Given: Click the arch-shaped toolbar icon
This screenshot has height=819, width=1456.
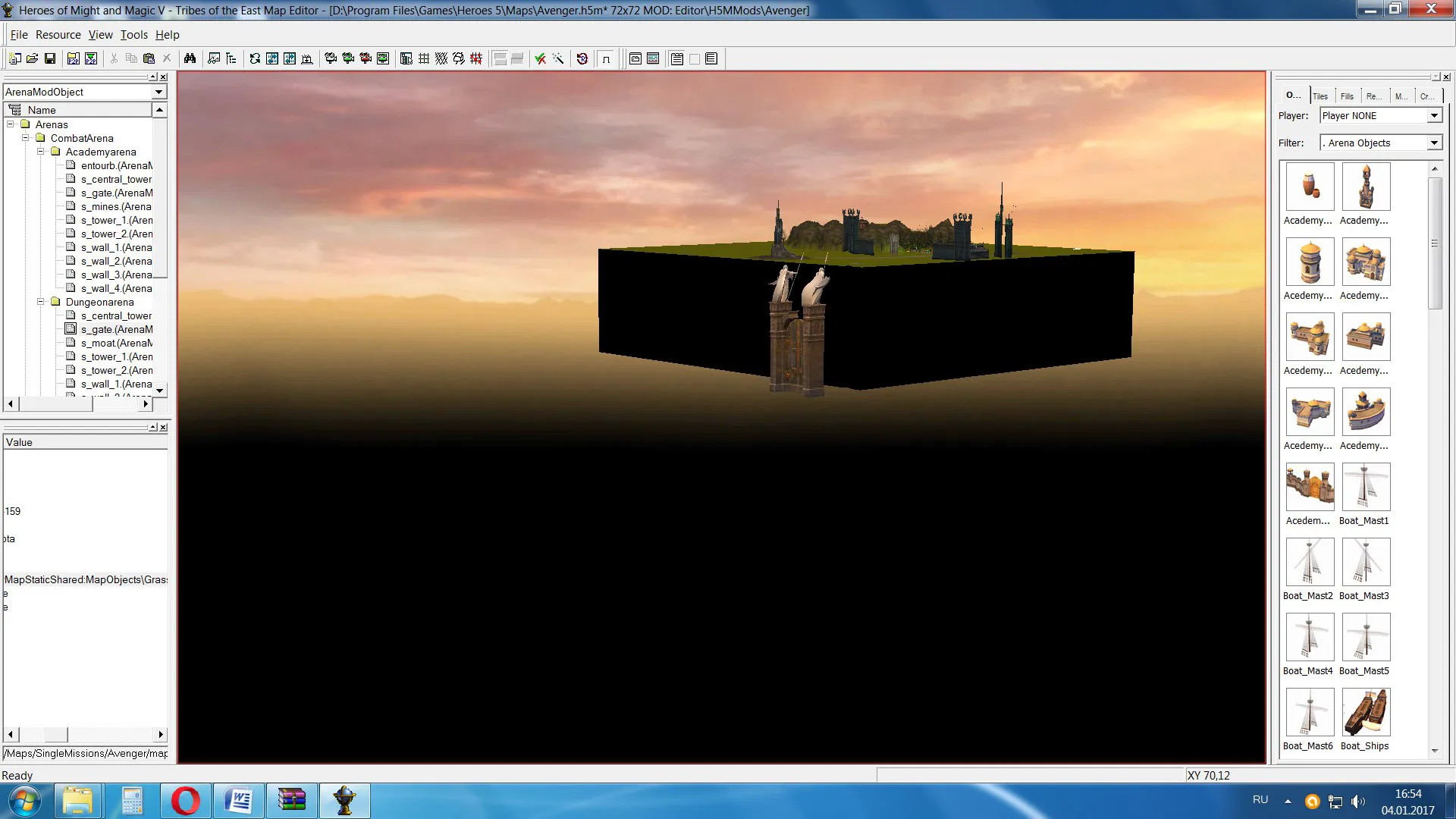Looking at the screenshot, I should pyautogui.click(x=606, y=58).
